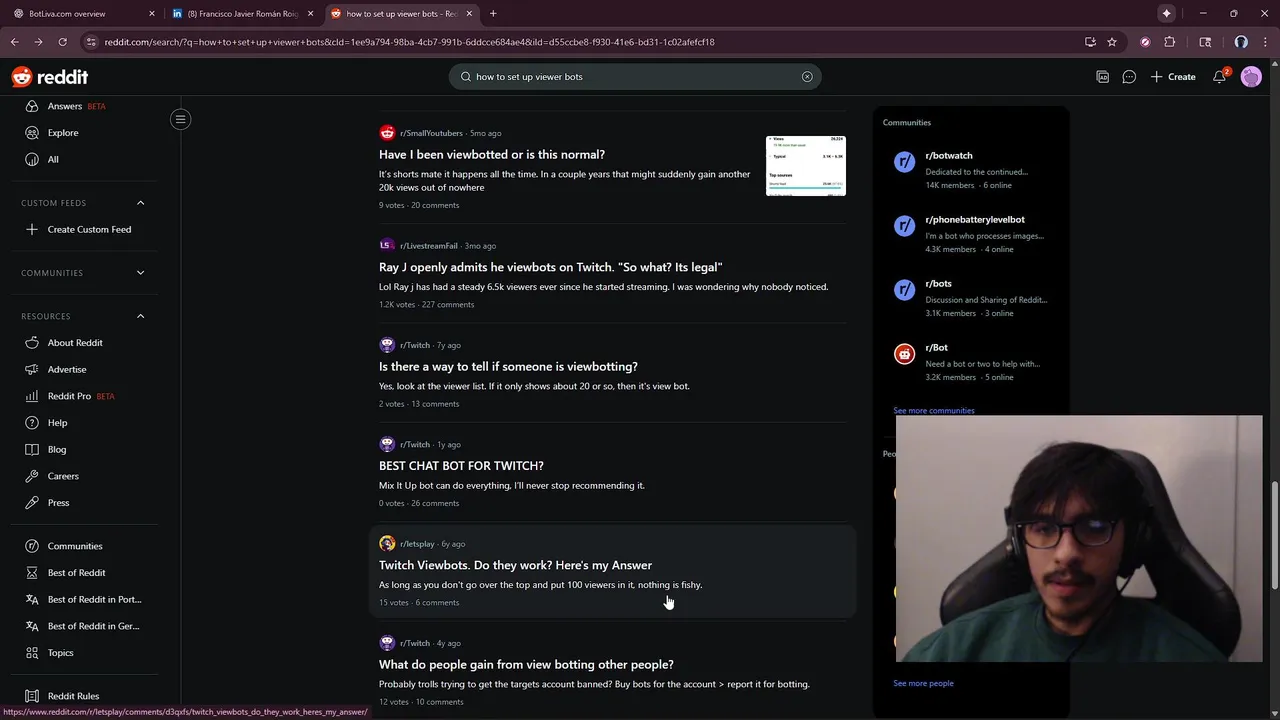This screenshot has height=720, width=1280.
Task: Open the site information icon in address bar
Action: pos(91,42)
